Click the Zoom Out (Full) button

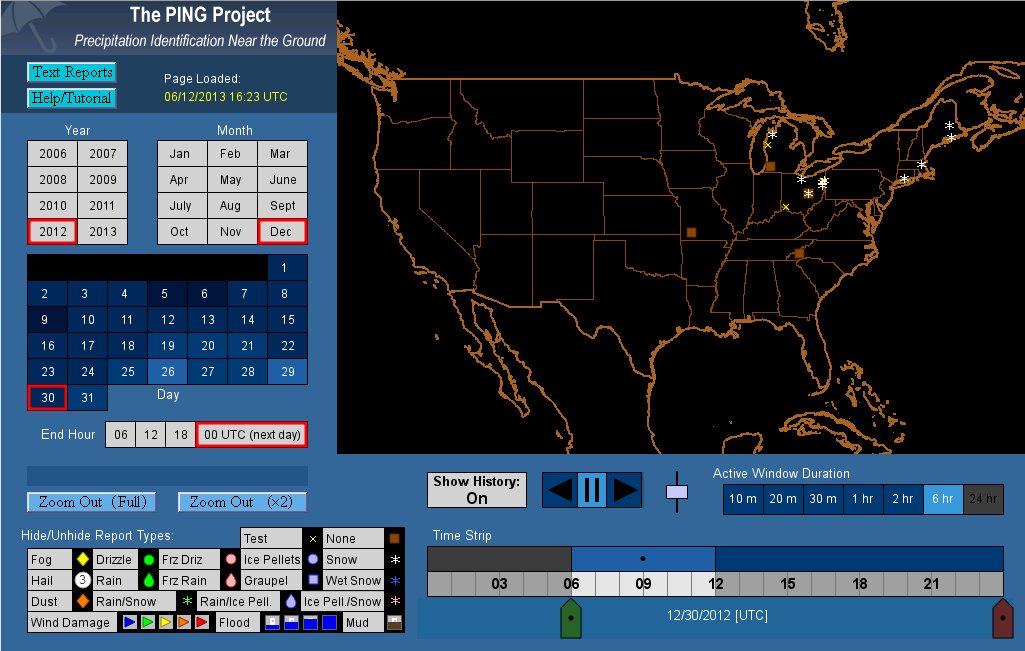(87, 502)
